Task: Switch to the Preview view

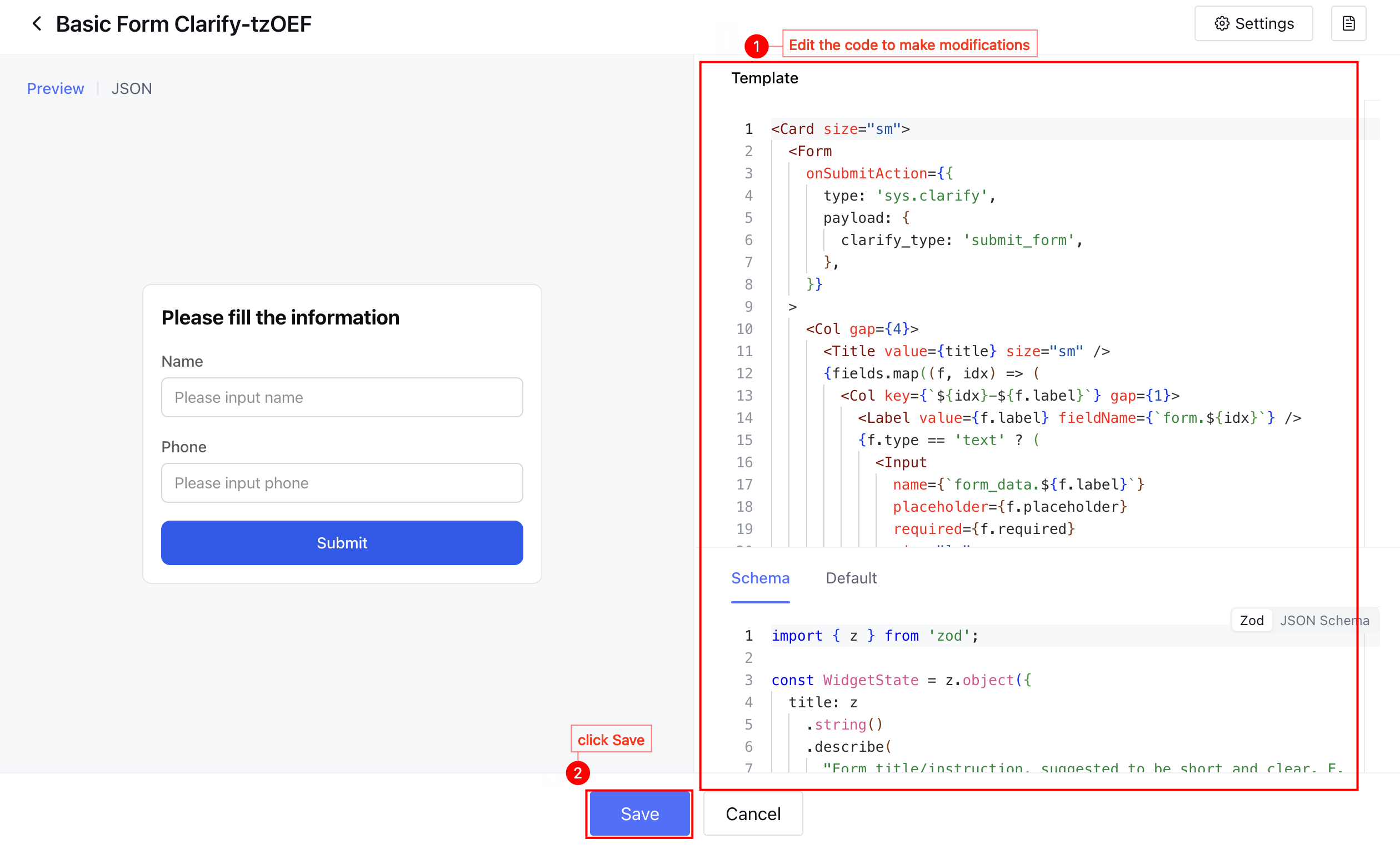Action: pos(55,89)
